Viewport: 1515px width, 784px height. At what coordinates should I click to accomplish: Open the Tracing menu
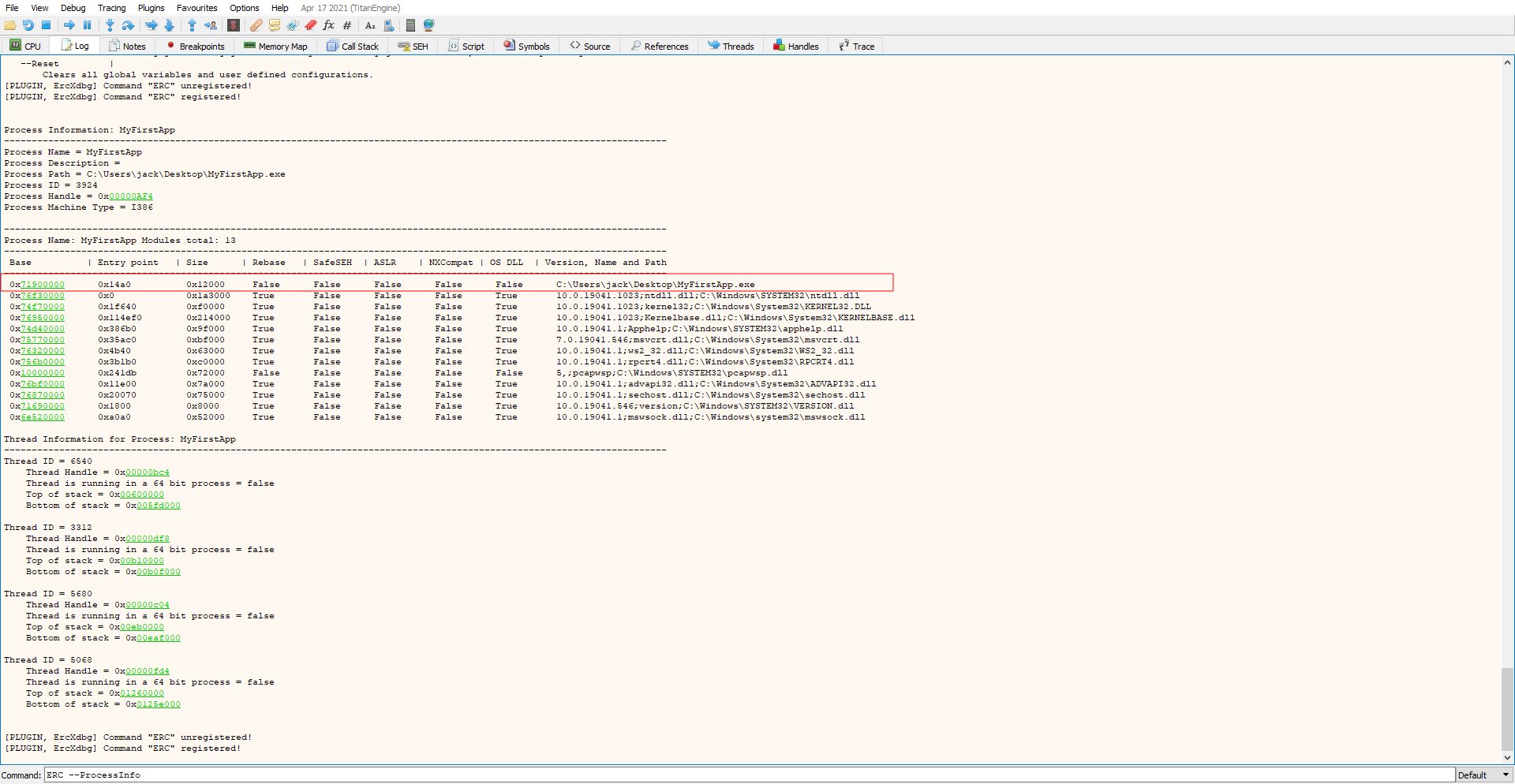[111, 8]
